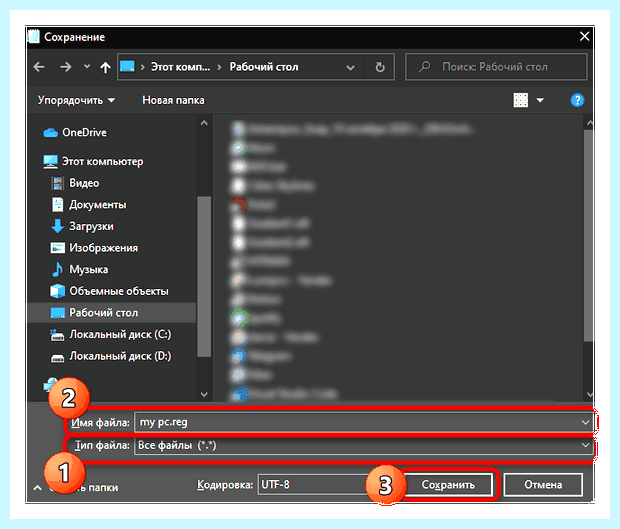Go back using the left arrow

pyautogui.click(x=39, y=67)
